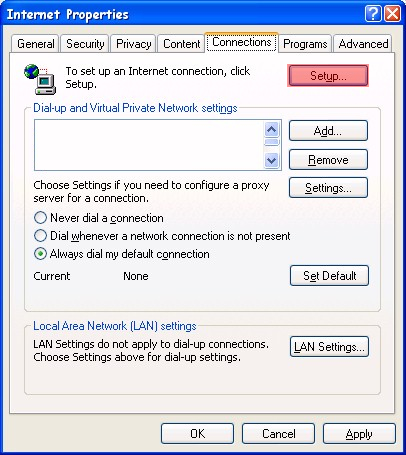The height and width of the screenshot is (455, 406).
Task: Click the connection list scroll up arrow
Action: pyautogui.click(x=272, y=130)
